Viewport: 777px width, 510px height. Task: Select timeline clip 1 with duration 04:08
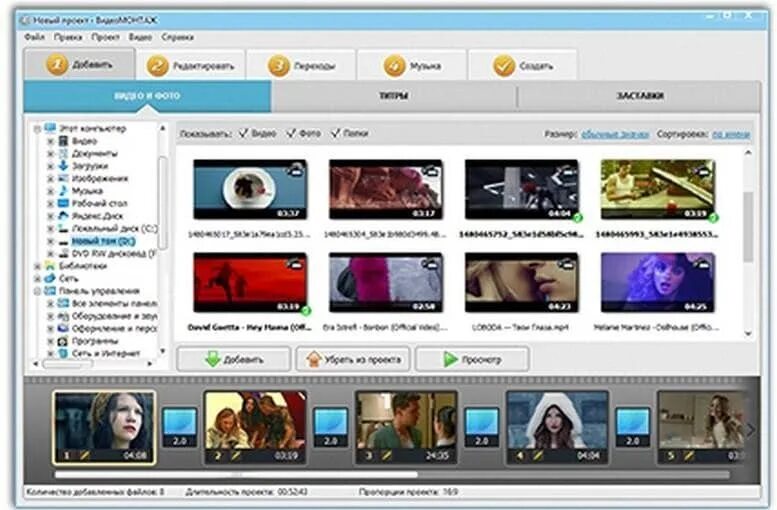pyautogui.click(x=104, y=428)
